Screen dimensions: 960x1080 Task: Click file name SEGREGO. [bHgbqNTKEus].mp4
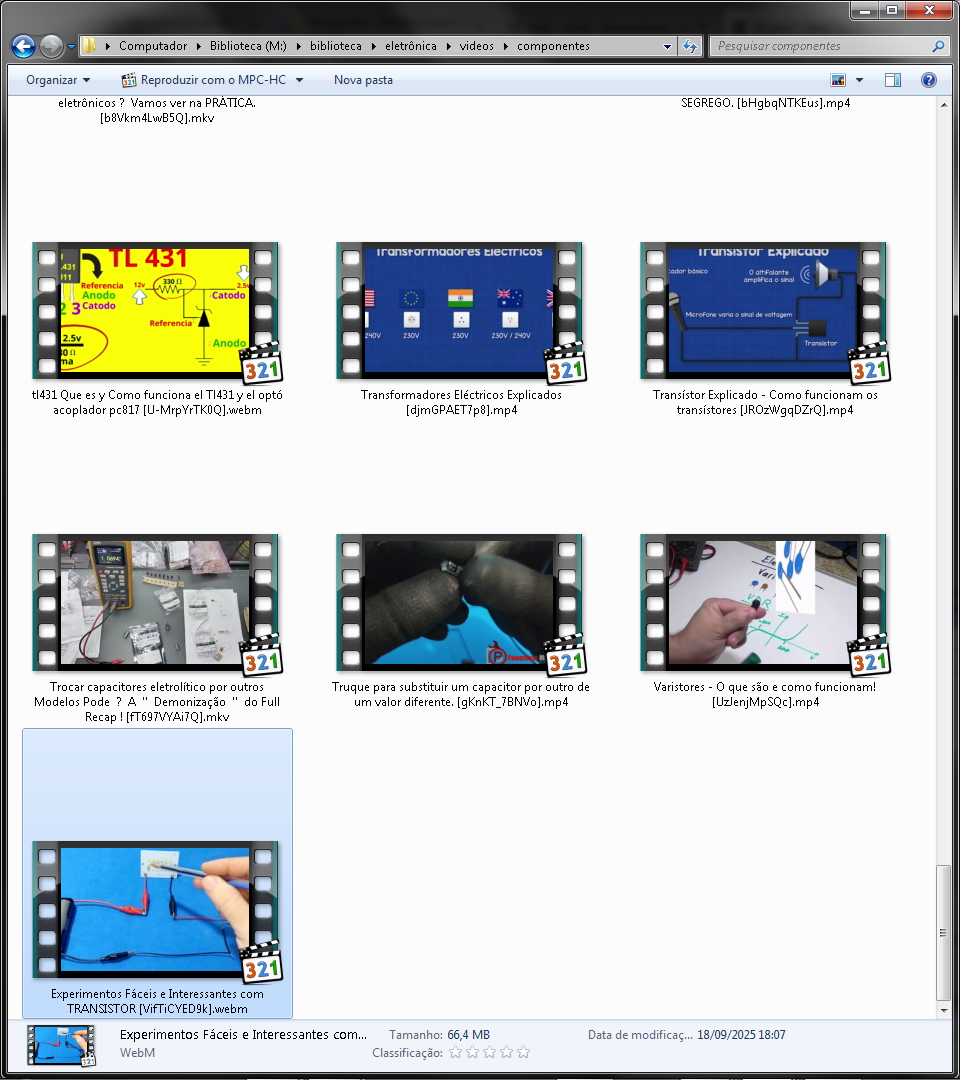[766, 103]
